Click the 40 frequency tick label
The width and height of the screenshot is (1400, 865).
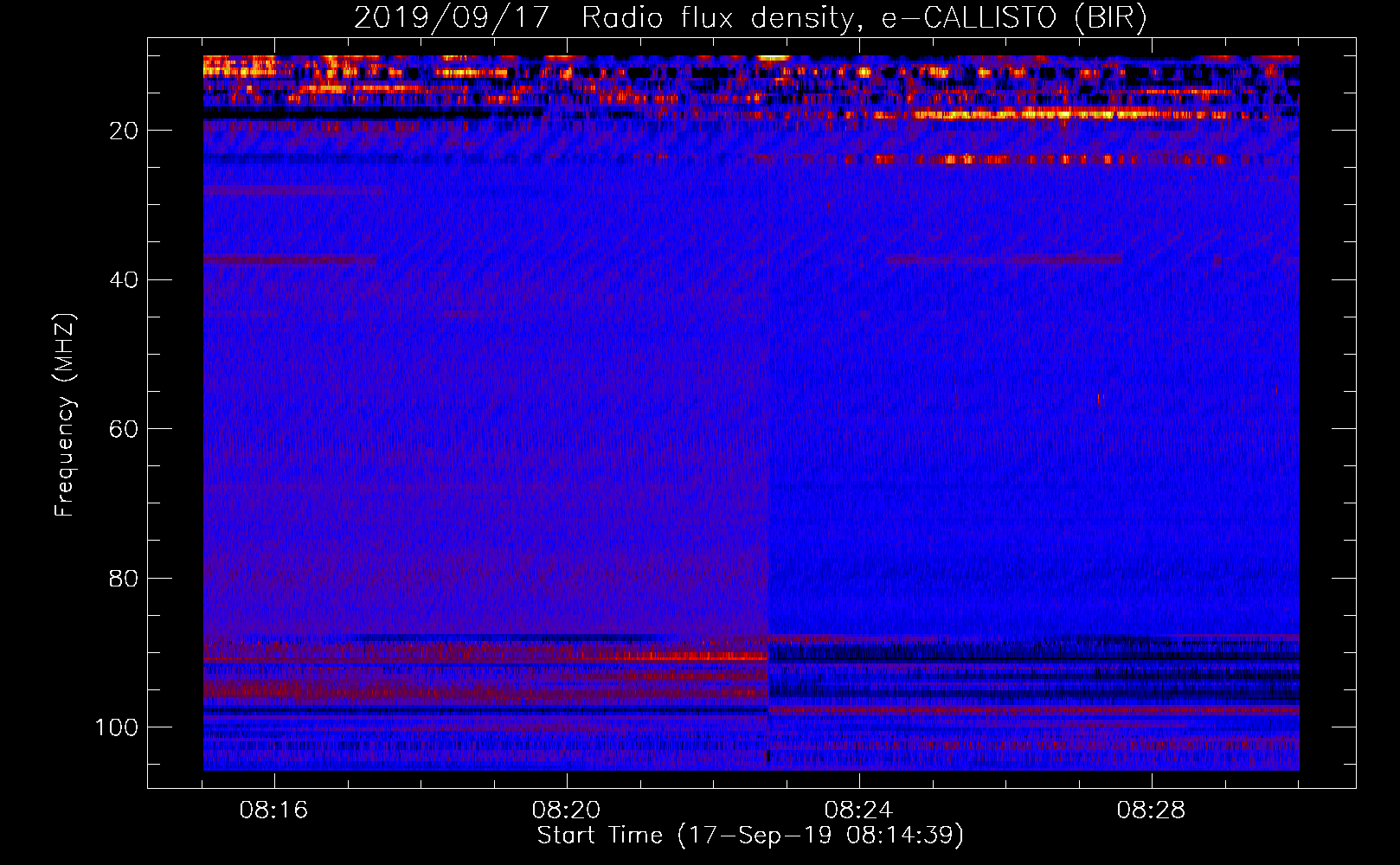tap(125, 280)
